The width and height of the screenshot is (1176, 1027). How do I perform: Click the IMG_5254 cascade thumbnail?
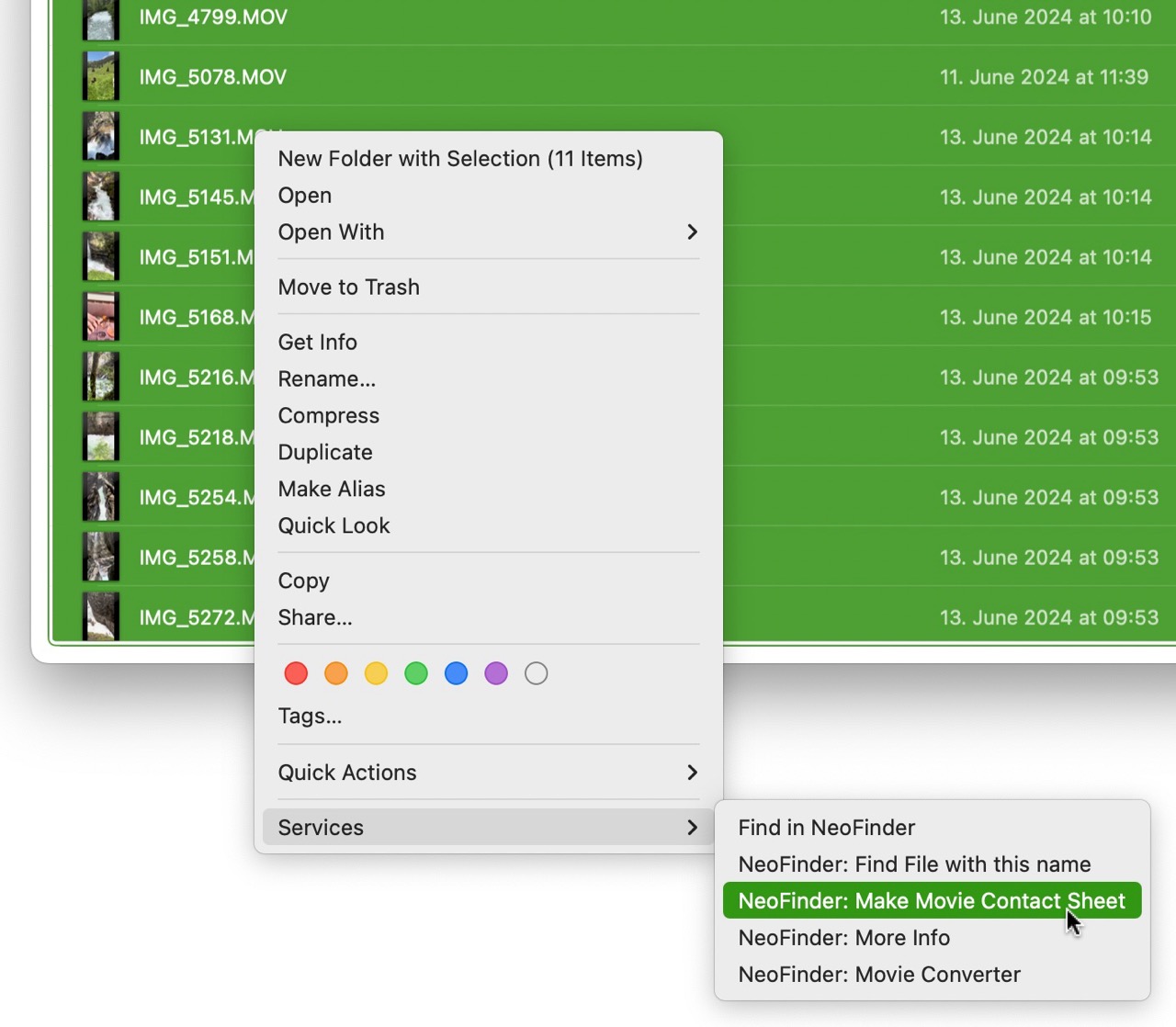pyautogui.click(x=100, y=497)
